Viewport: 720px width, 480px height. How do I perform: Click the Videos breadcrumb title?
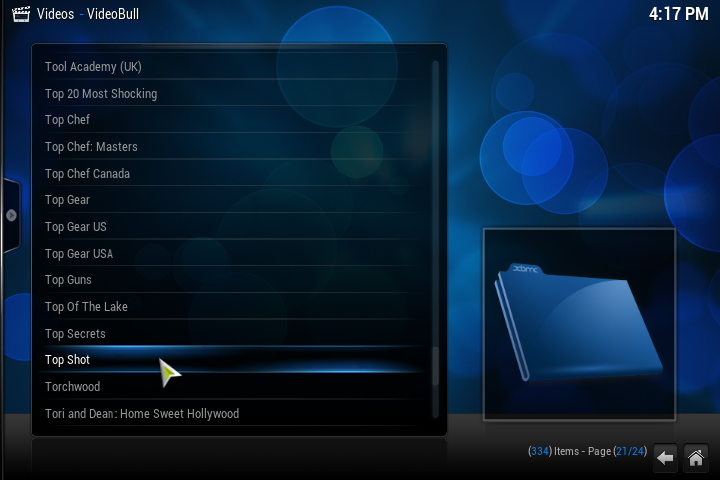coord(56,14)
